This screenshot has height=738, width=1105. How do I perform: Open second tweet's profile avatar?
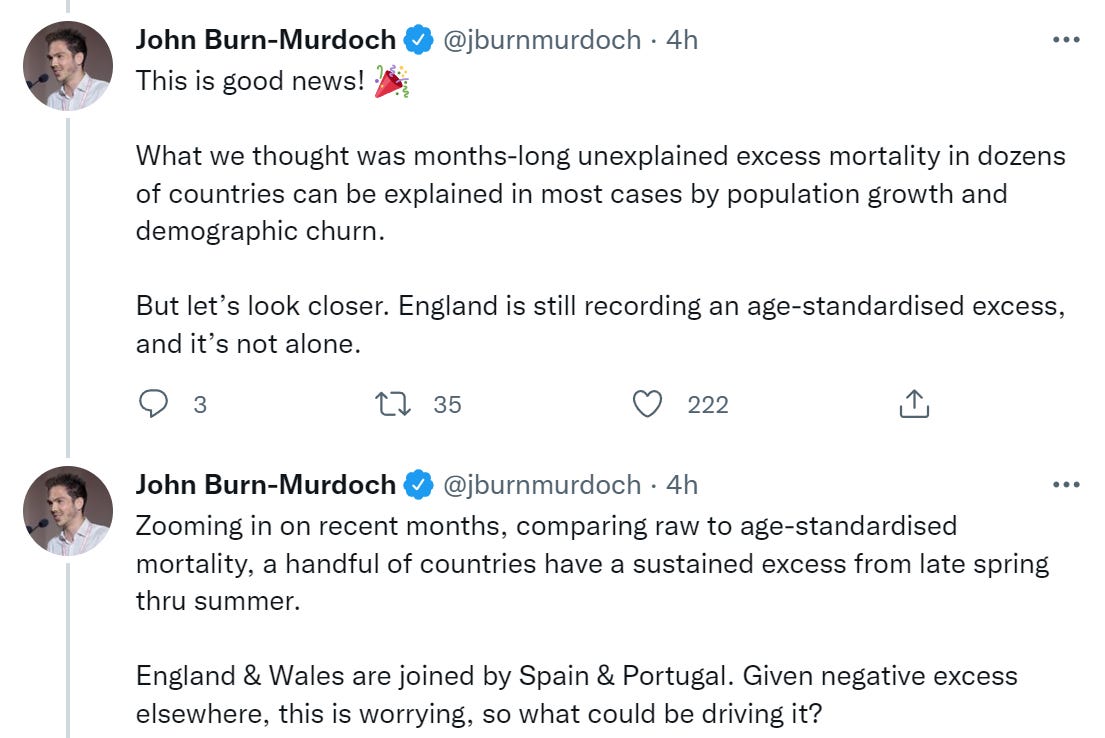(68, 510)
